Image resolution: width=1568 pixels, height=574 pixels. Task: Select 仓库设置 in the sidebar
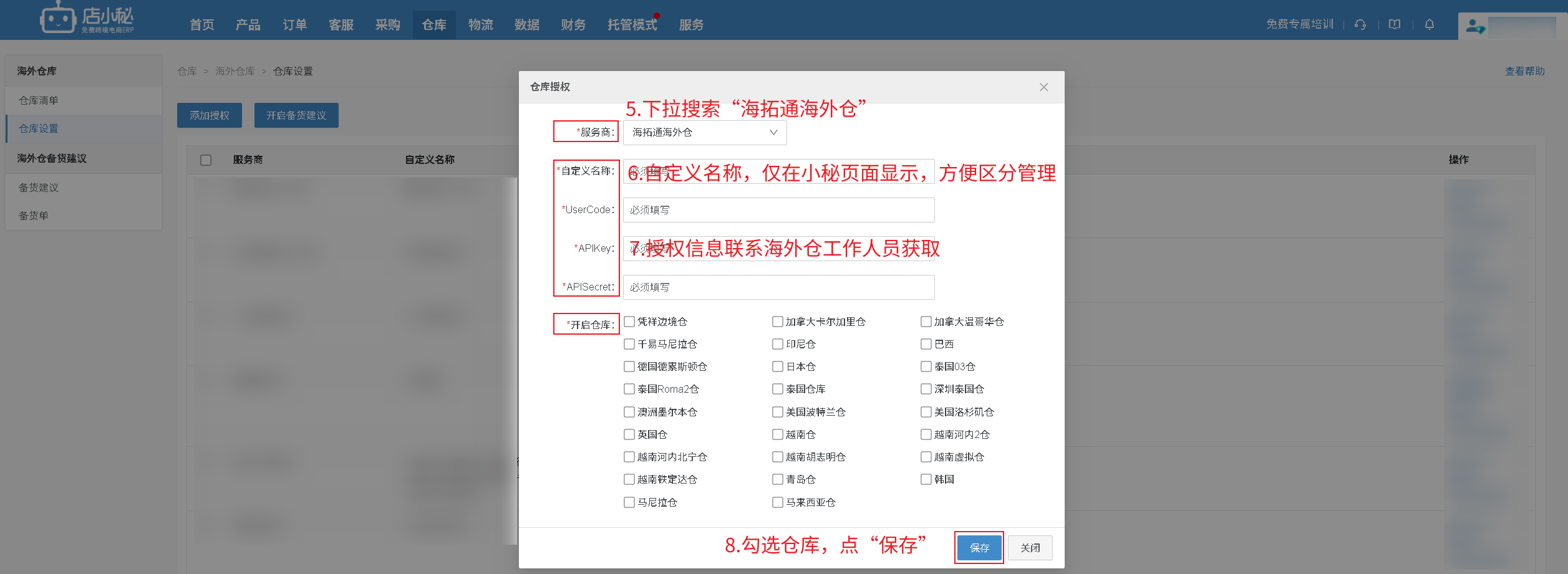[x=84, y=128]
